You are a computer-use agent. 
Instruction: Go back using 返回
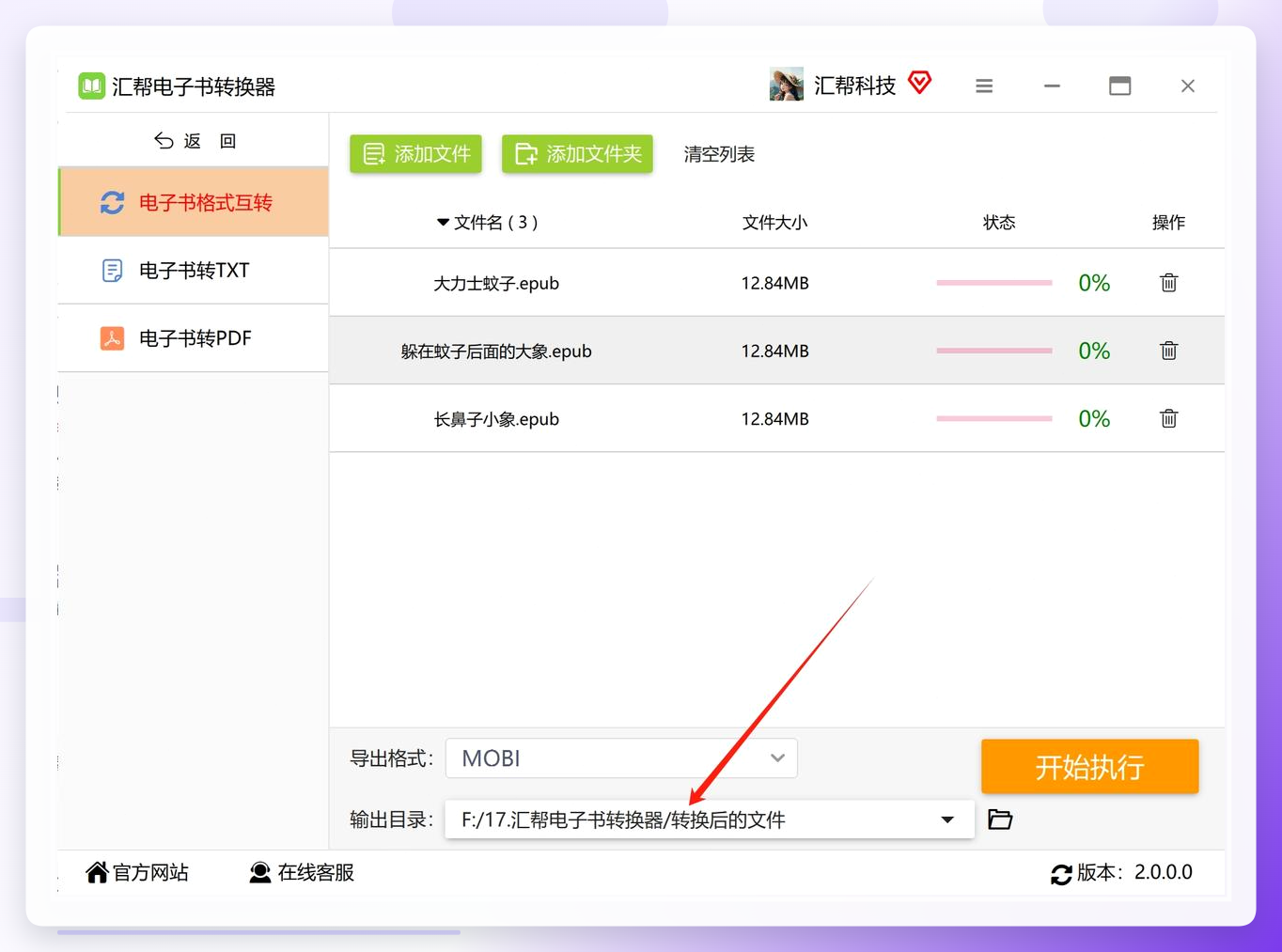click(195, 141)
